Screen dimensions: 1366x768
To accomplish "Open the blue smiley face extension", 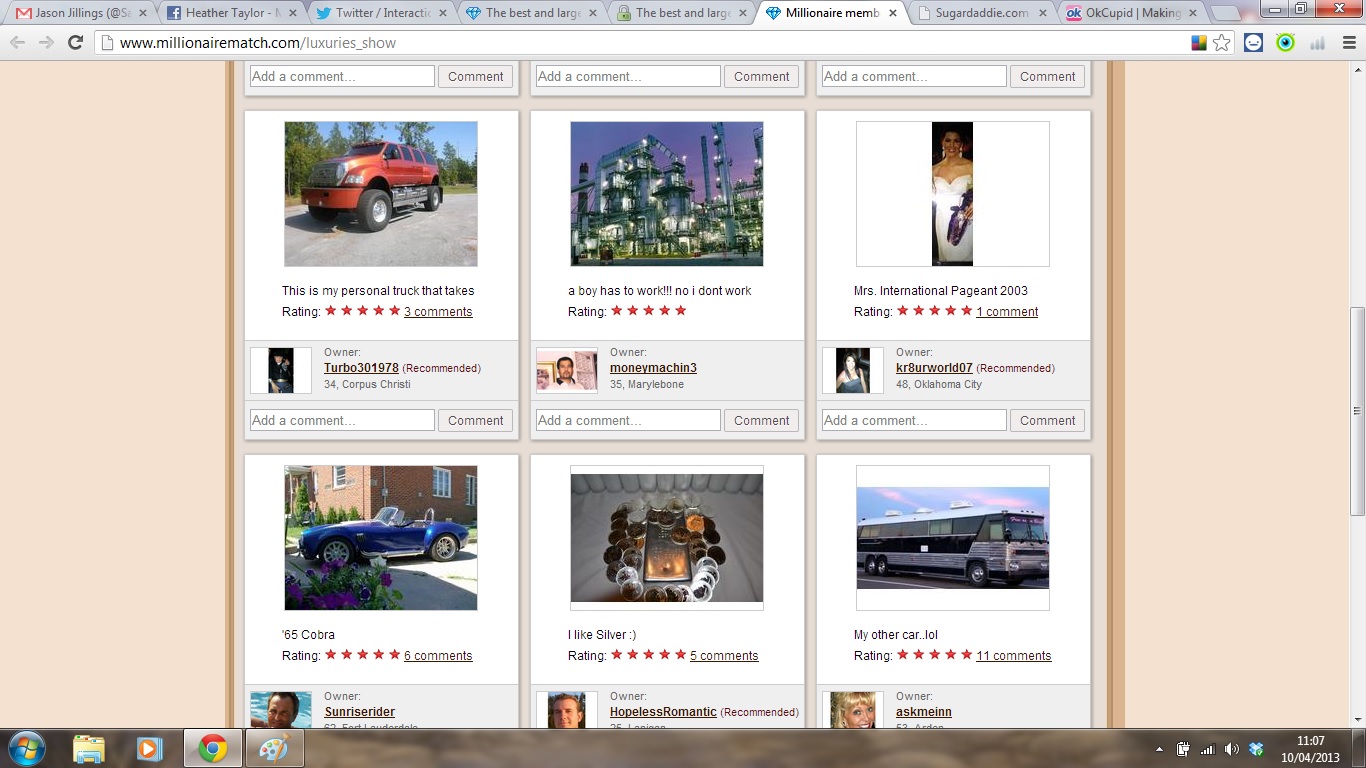I will coord(1254,43).
